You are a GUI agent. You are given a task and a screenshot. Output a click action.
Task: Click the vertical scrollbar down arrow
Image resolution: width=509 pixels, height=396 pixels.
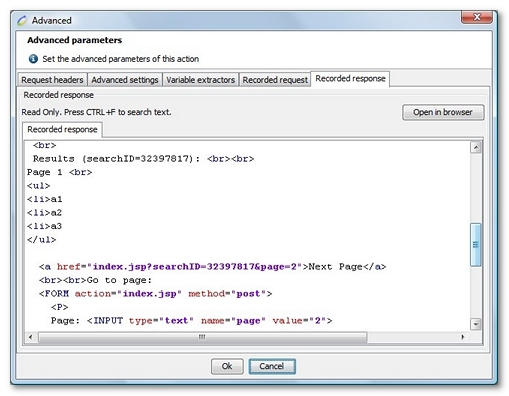476,324
